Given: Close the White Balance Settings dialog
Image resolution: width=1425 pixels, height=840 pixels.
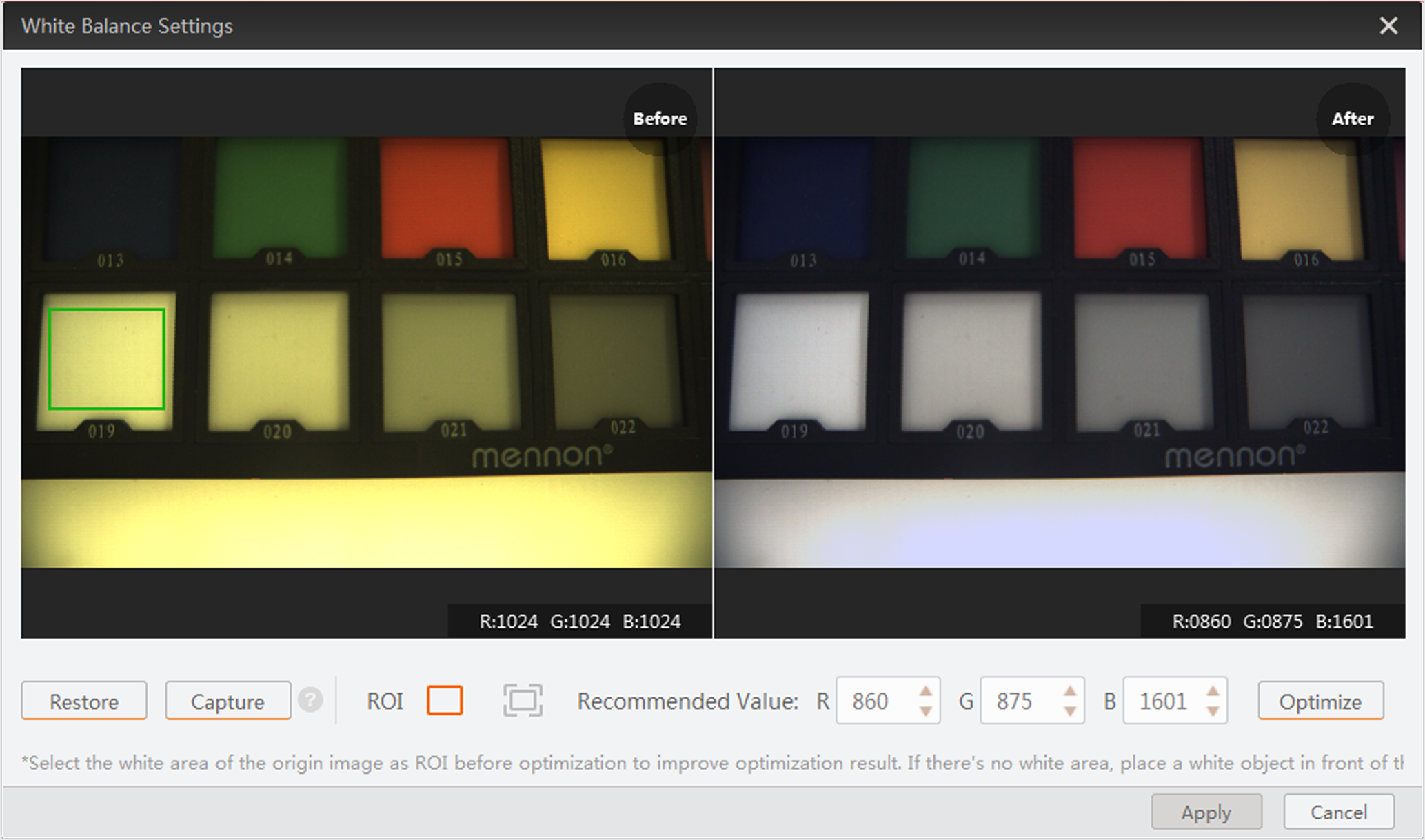Looking at the screenshot, I should pyautogui.click(x=1388, y=26).
